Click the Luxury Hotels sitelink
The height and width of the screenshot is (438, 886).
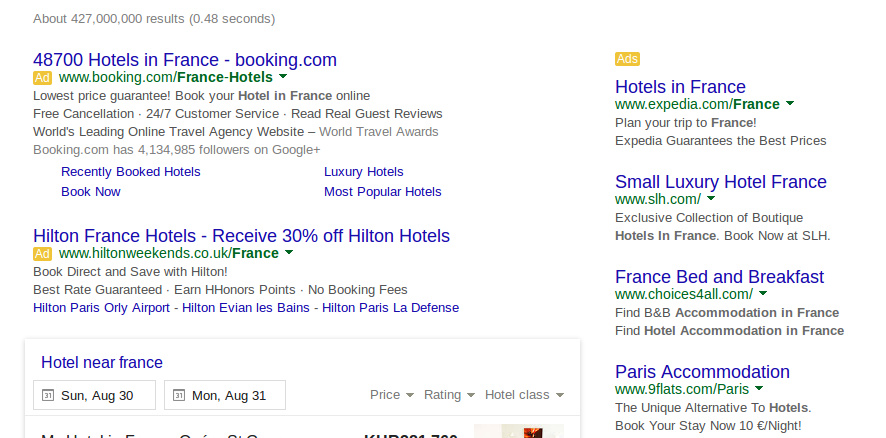pyautogui.click(x=364, y=172)
